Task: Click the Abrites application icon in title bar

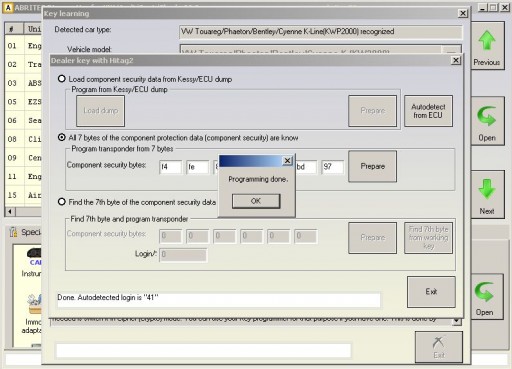Action: coord(8,7)
